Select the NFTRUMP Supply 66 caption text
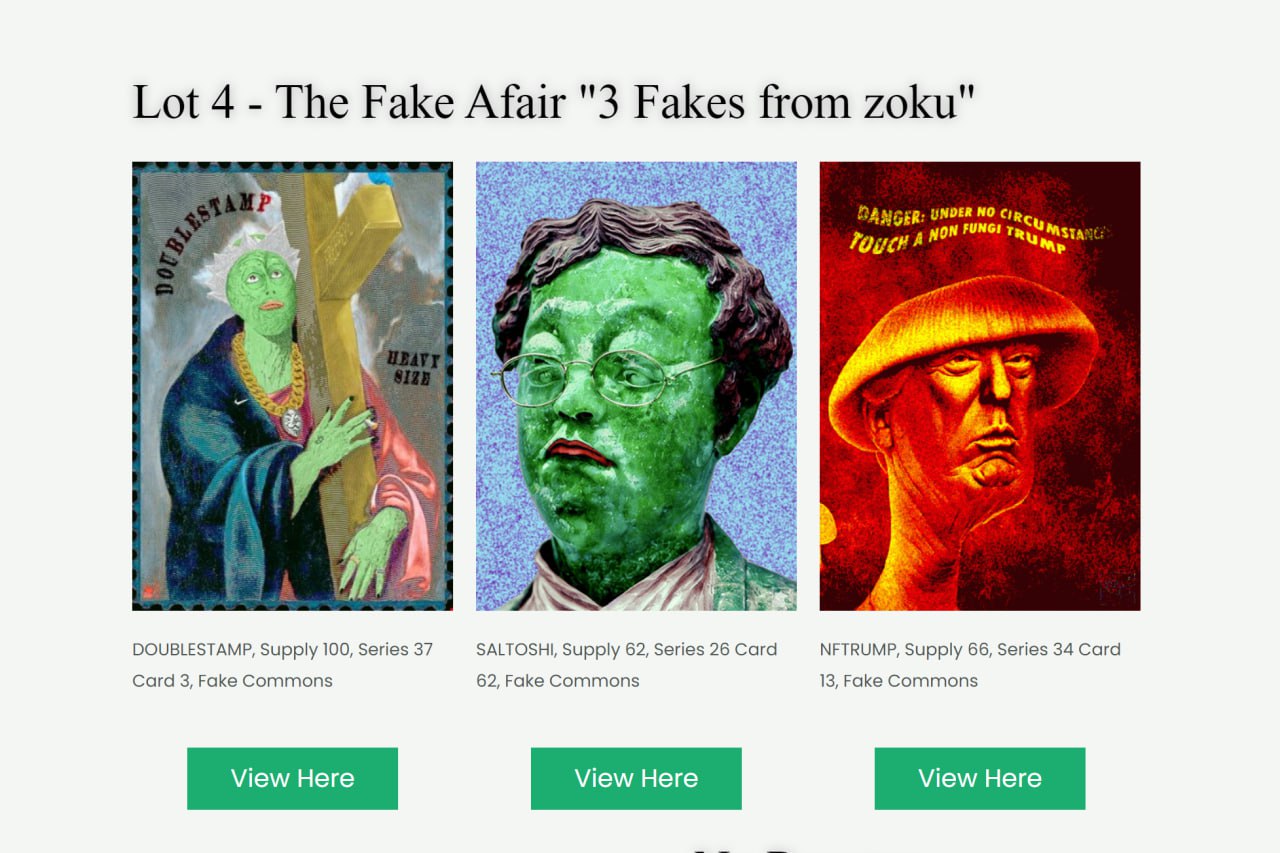Screen dimensions: 1280x853 point(970,665)
